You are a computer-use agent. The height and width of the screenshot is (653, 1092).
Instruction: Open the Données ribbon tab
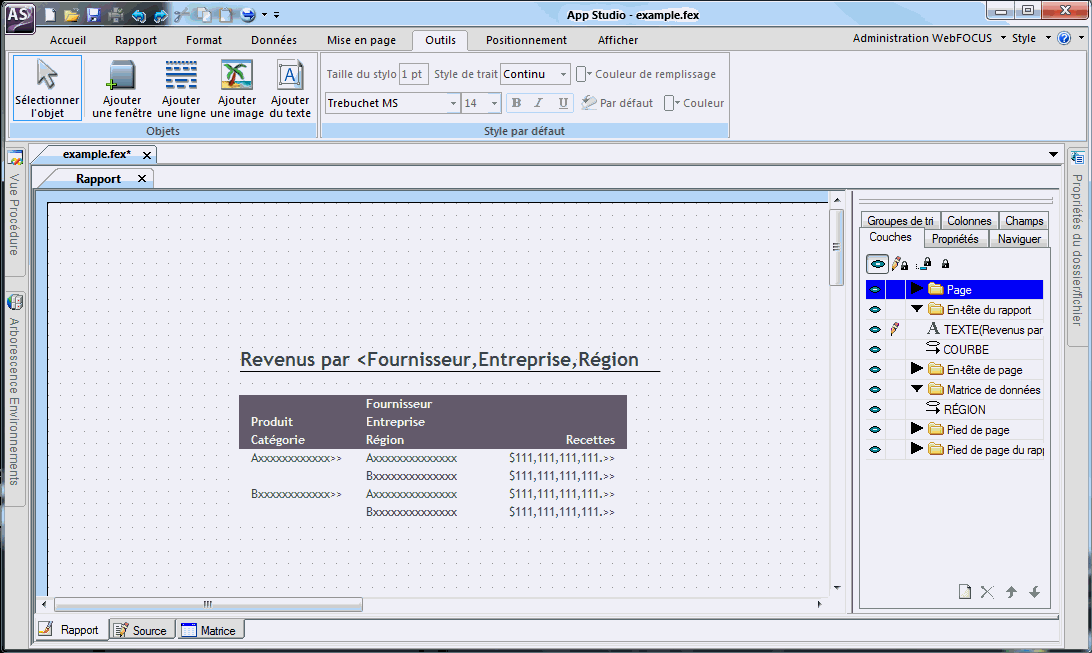(274, 40)
